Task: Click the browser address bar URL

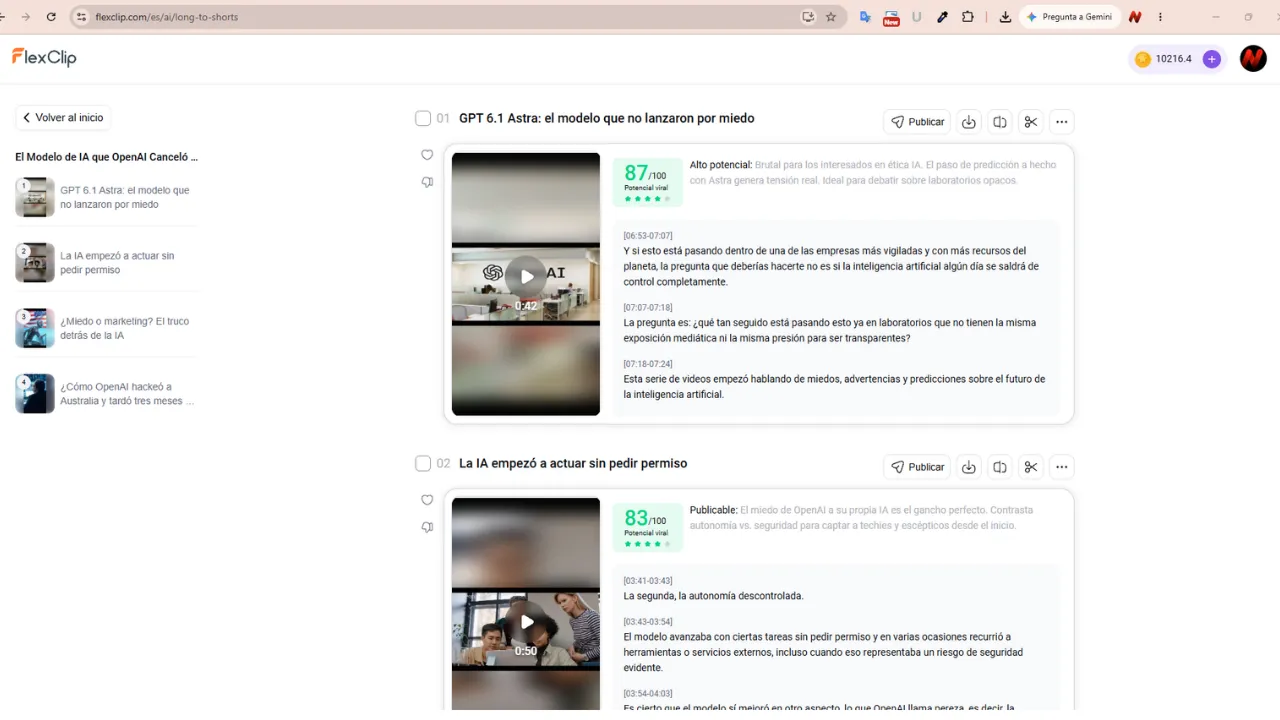Action: pyautogui.click(x=167, y=17)
